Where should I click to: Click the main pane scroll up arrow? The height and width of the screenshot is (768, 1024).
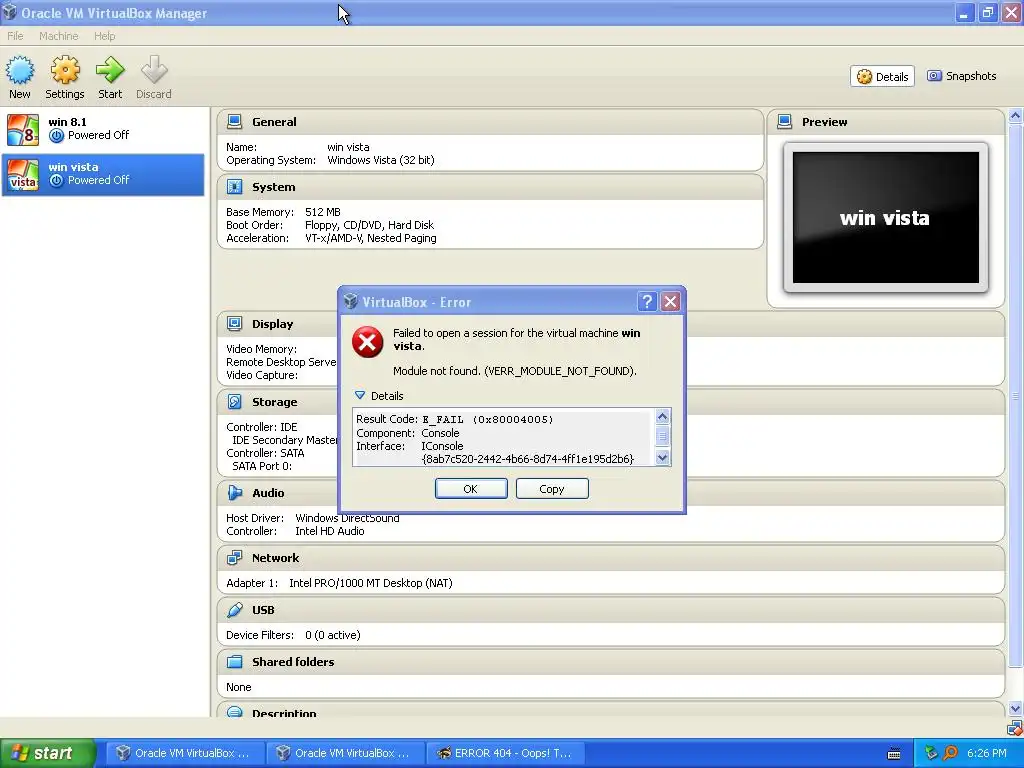(1015, 116)
